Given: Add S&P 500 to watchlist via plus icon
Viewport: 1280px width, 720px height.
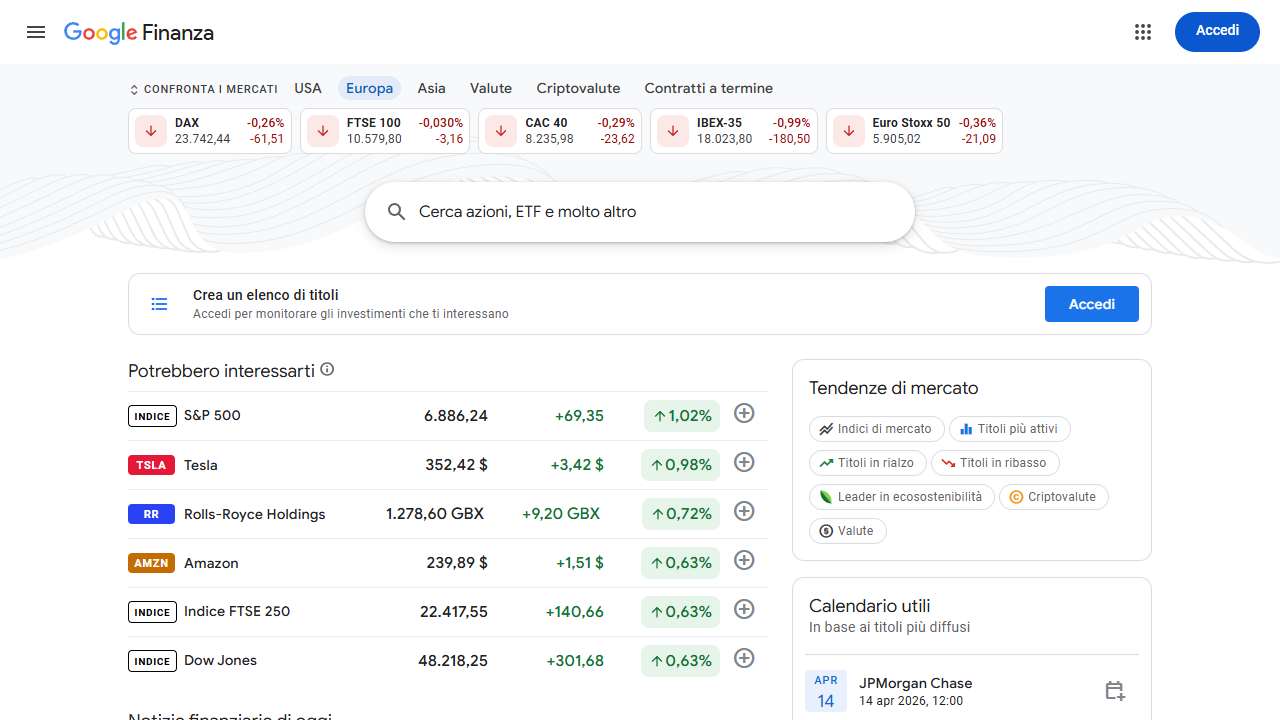Looking at the screenshot, I should pyautogui.click(x=744, y=412).
